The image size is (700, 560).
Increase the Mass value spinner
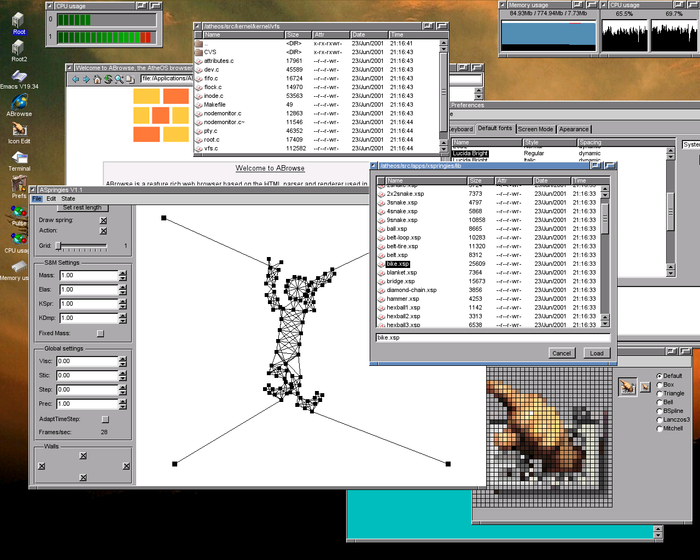124,272
